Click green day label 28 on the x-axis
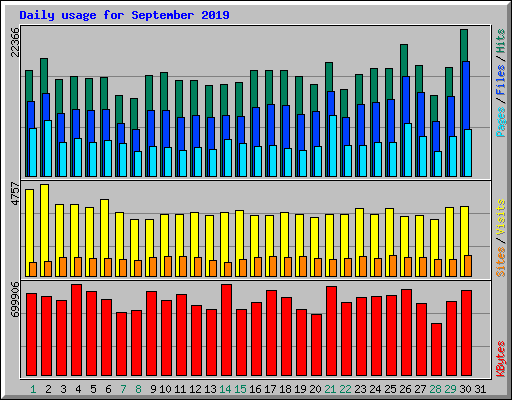The width and height of the screenshot is (512, 400). [x=435, y=389]
